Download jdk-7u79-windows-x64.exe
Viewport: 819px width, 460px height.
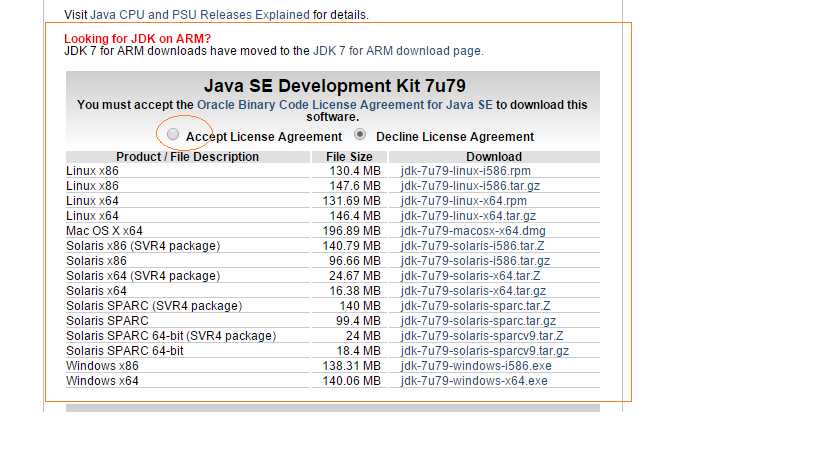pyautogui.click(x=474, y=381)
